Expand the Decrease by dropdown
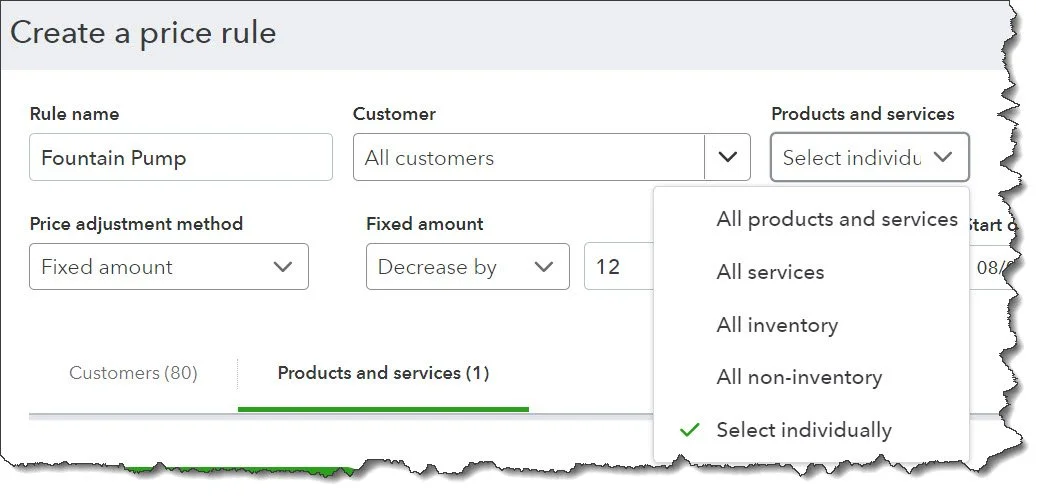 [x=467, y=267]
